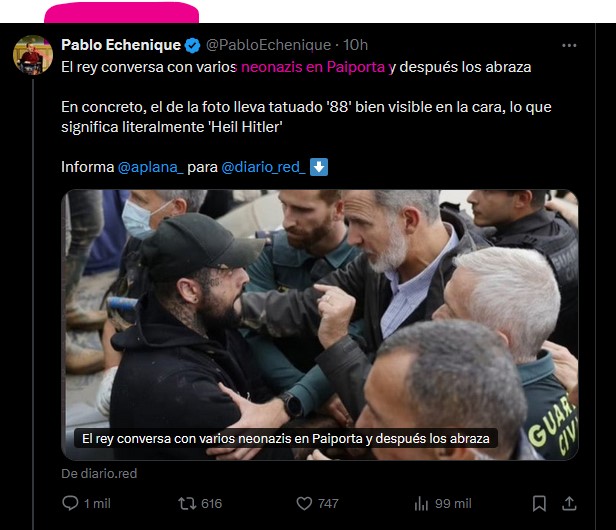View post analytics bar chart icon
The image size is (616, 530).
coord(421,503)
